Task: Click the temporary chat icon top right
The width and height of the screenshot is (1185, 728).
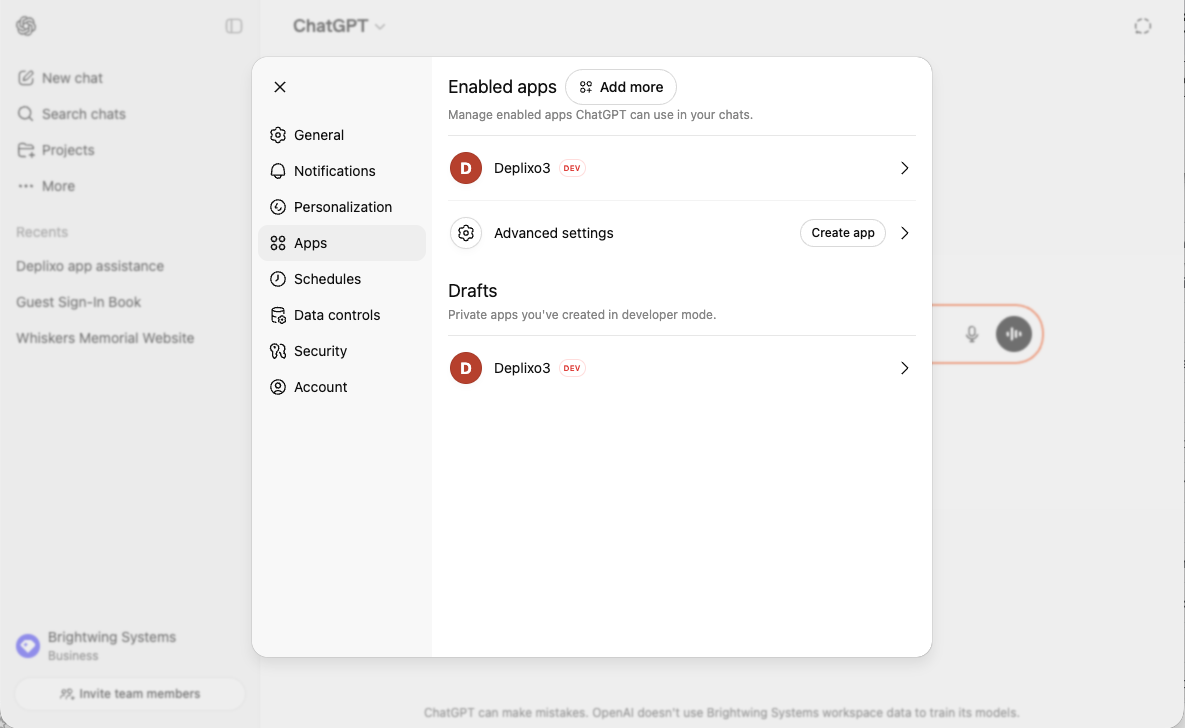Action: point(1143,26)
